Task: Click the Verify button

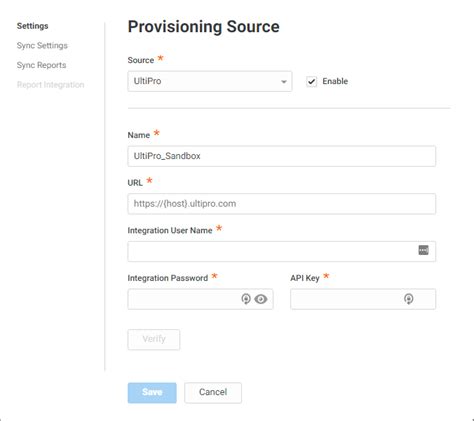Action: (154, 339)
